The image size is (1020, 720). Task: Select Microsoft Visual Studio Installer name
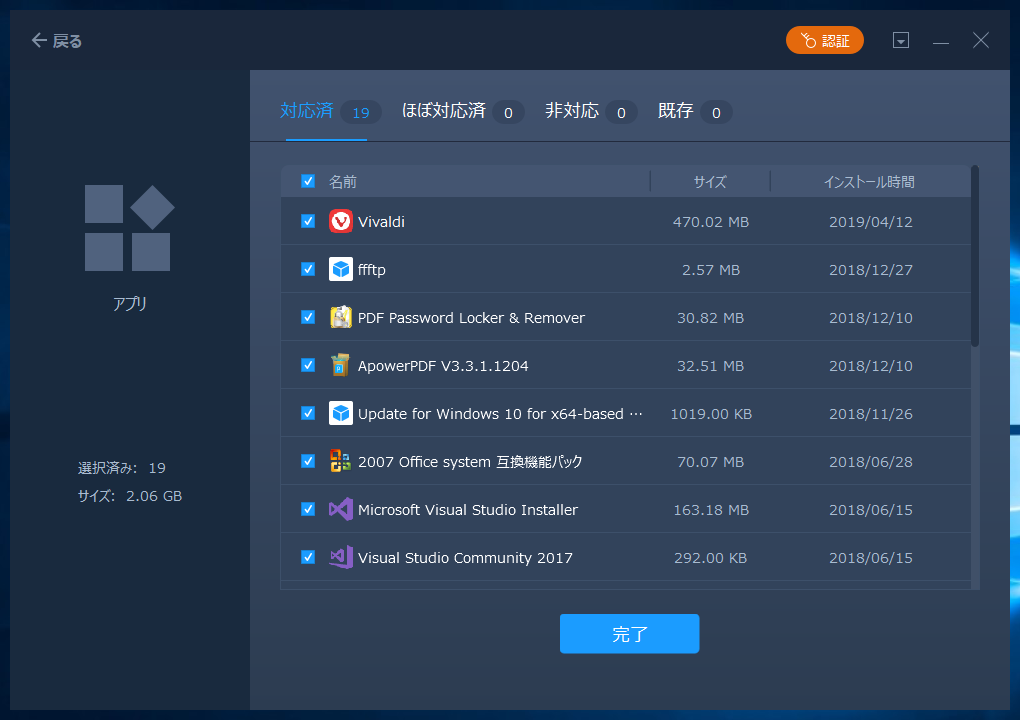468,510
